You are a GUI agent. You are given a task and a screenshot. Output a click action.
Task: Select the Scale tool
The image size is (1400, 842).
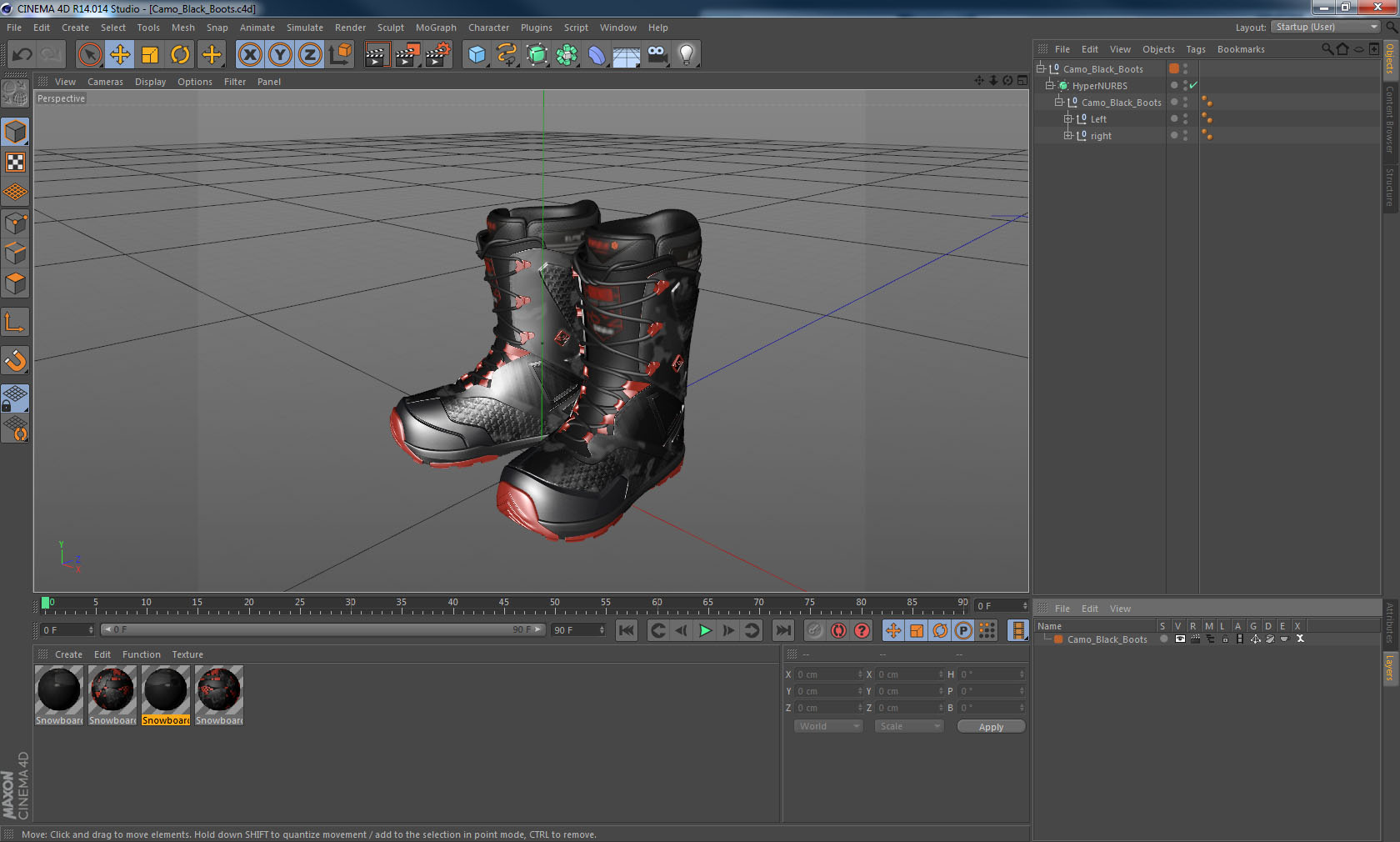(150, 55)
